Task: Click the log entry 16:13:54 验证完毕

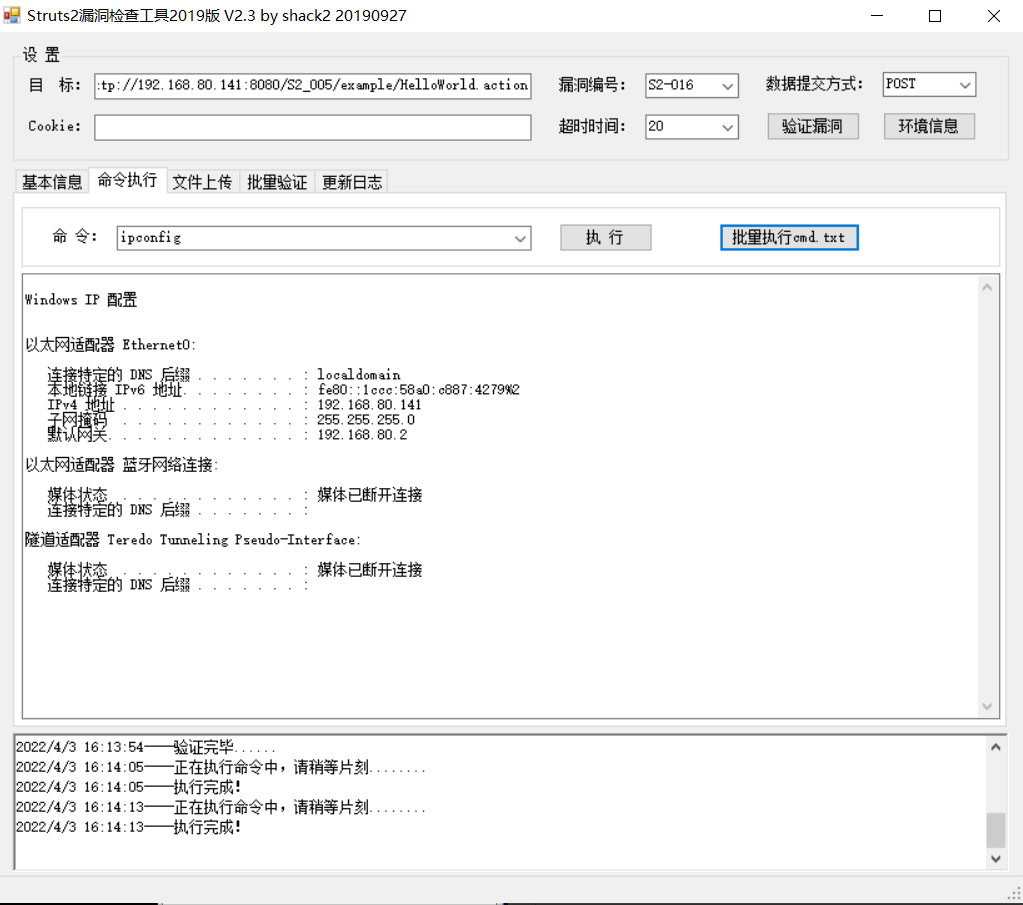Action: [145, 747]
